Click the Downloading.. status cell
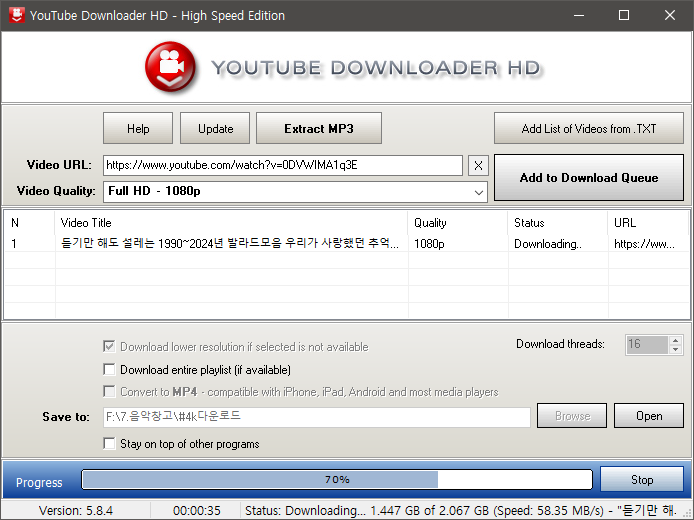Viewport: 694px width, 520px height. (547, 244)
